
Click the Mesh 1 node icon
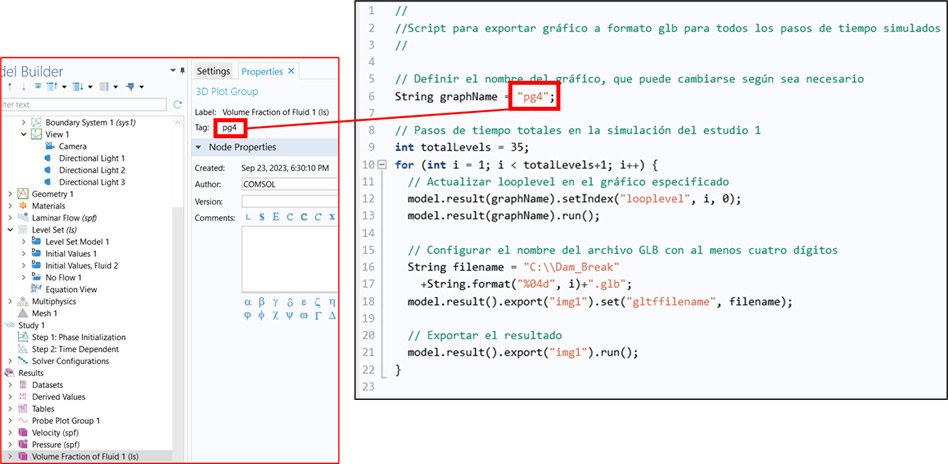click(23, 313)
